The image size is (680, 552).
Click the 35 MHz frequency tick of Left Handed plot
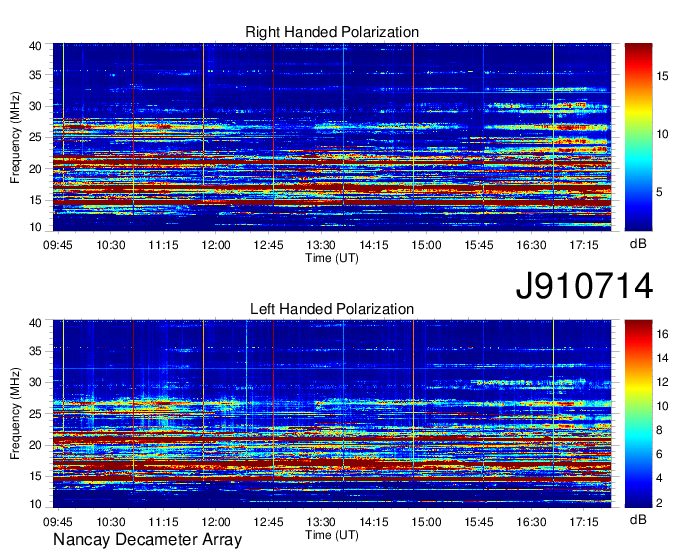click(x=35, y=351)
